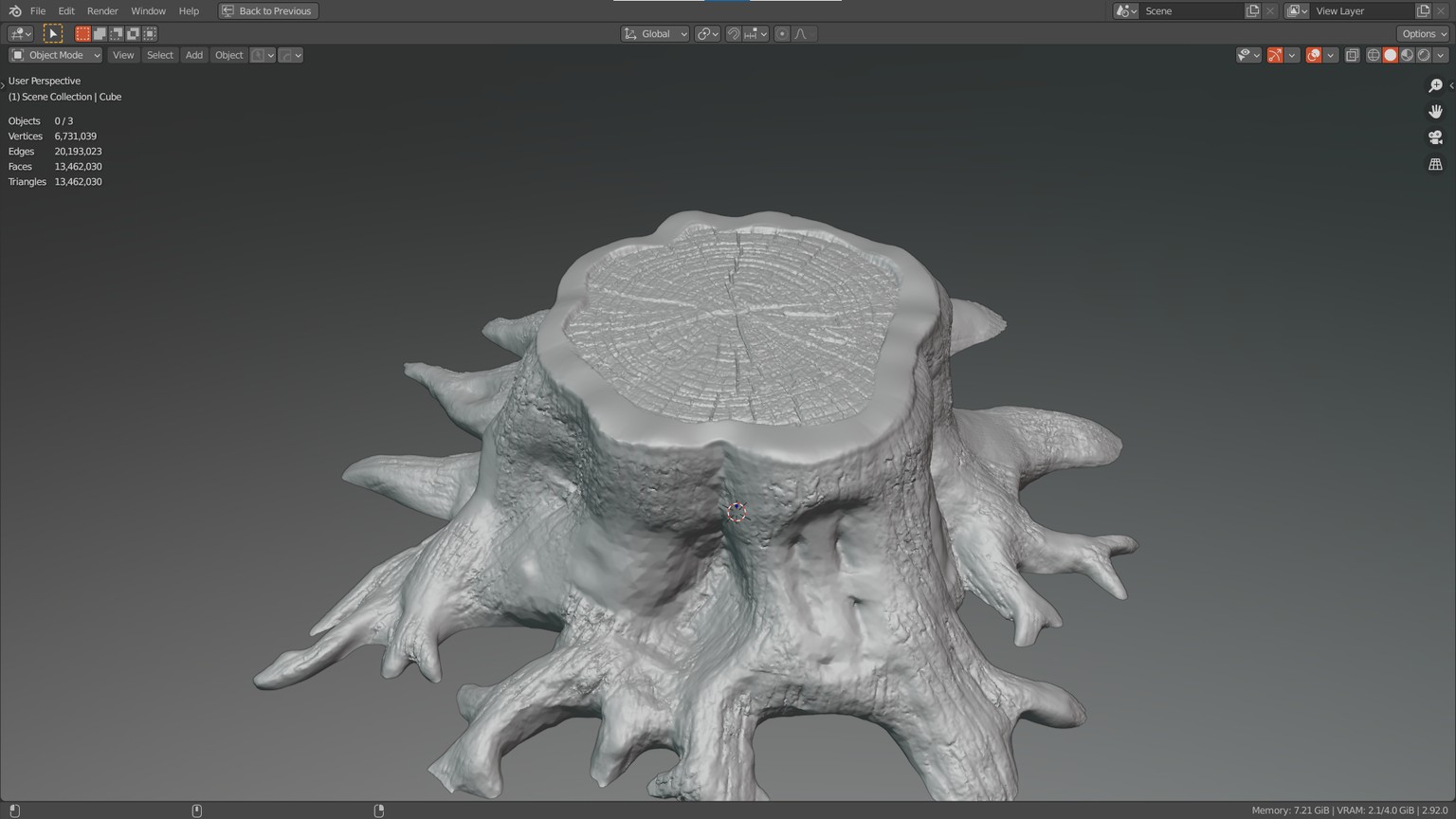
Task: Open the Object menu in viewport header
Action: (228, 55)
